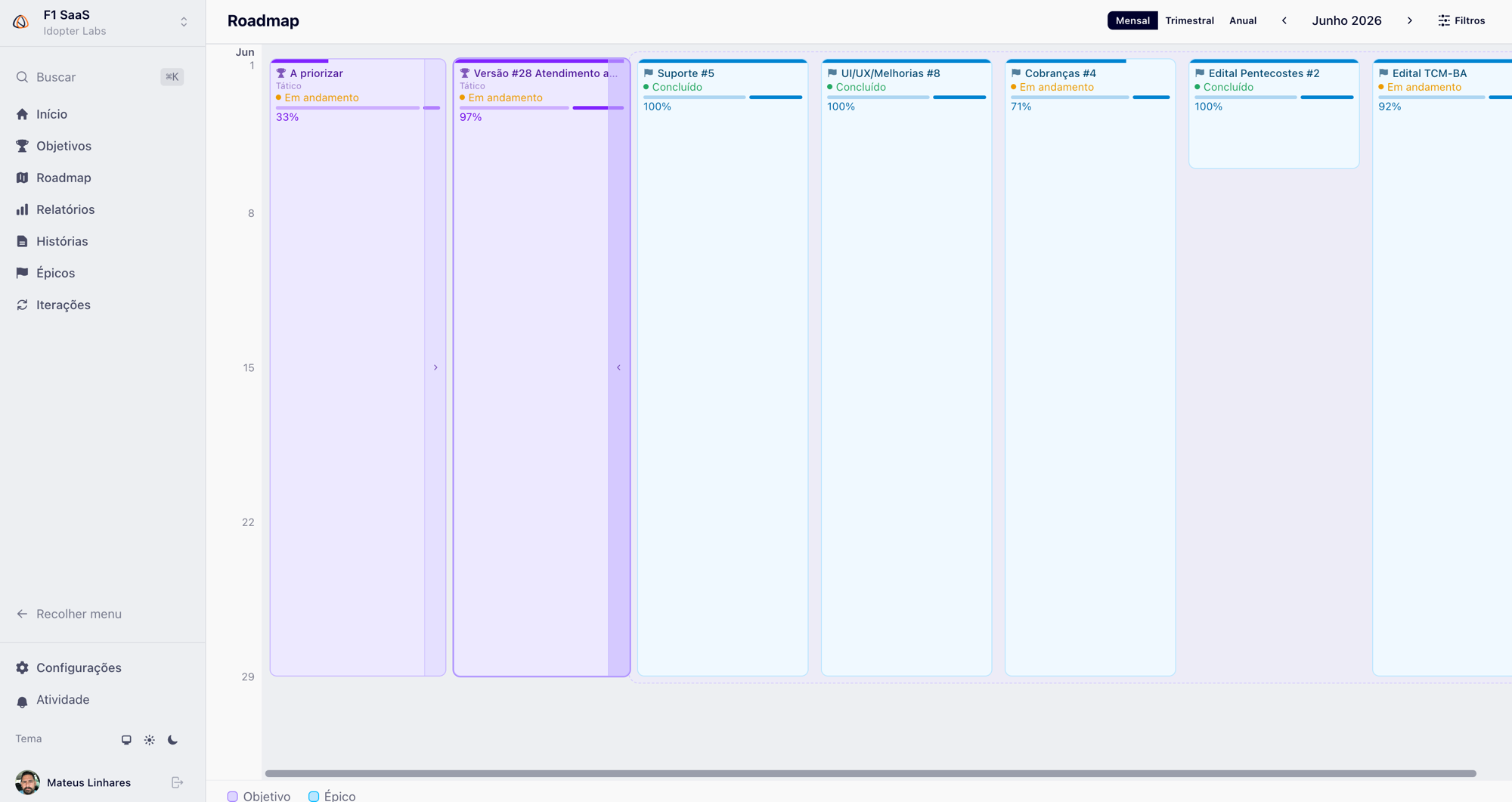Open the Edital TCM-BA epic
The image size is (1512, 802).
pyautogui.click(x=1430, y=73)
